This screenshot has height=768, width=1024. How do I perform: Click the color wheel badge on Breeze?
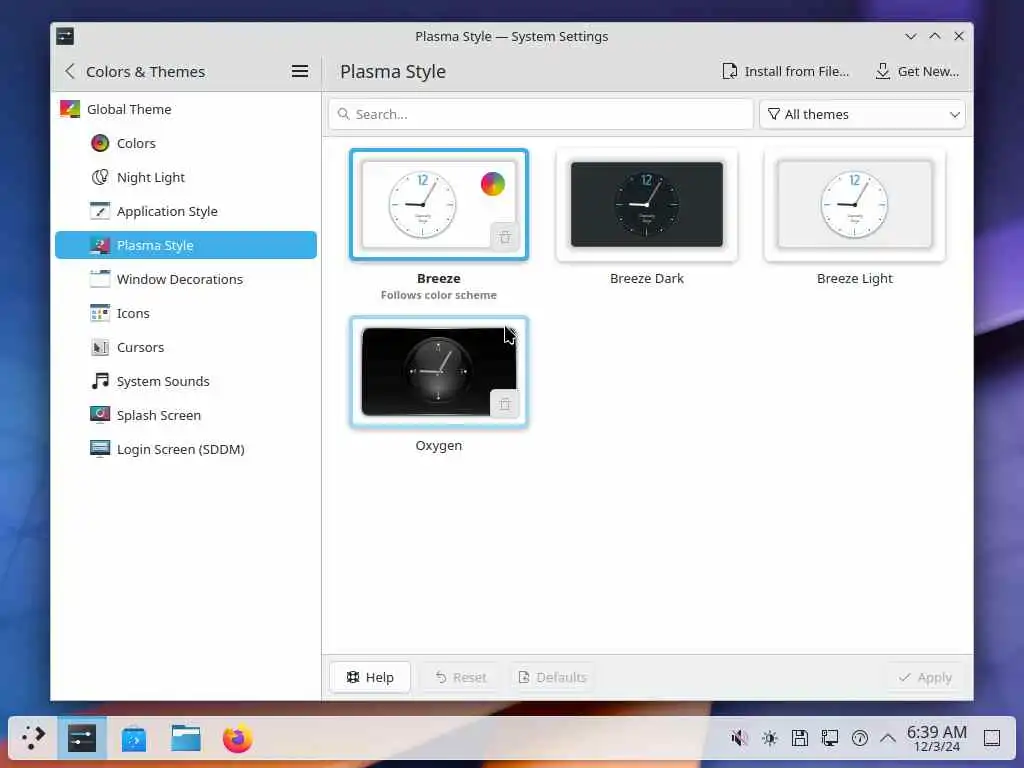coord(493,184)
